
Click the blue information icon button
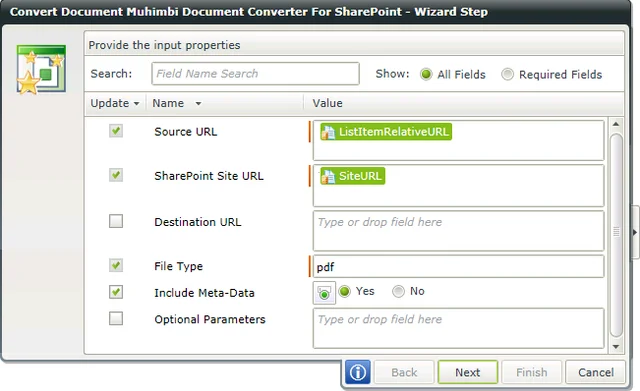coord(358,372)
